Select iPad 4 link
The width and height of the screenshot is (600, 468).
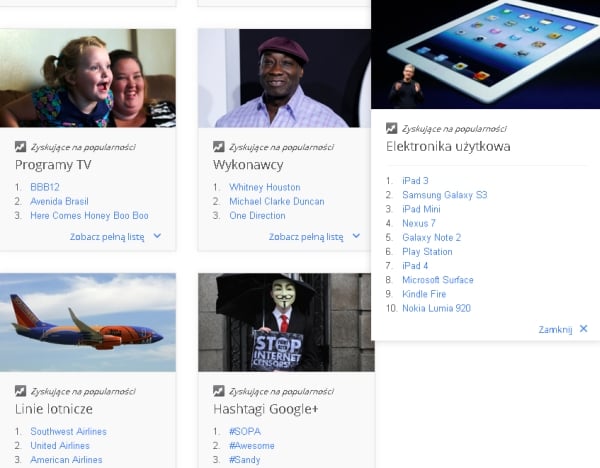pyautogui.click(x=415, y=266)
